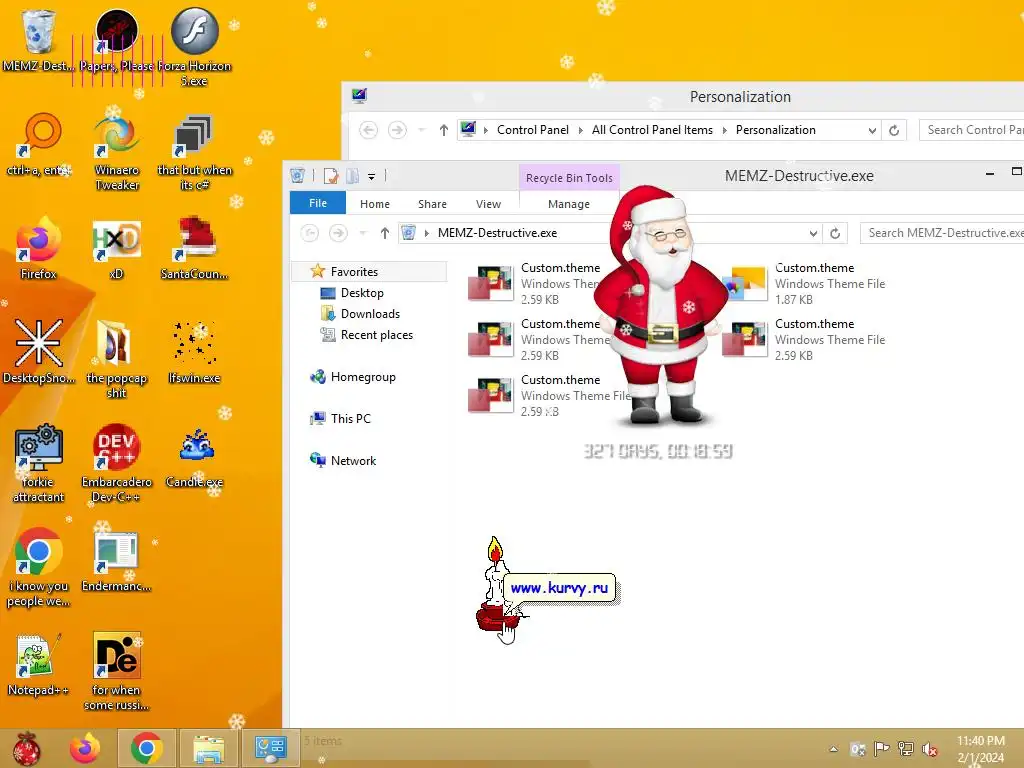Open the lfswin.exe desktop icon
Viewport: 1024px width, 768px height.
click(x=195, y=351)
